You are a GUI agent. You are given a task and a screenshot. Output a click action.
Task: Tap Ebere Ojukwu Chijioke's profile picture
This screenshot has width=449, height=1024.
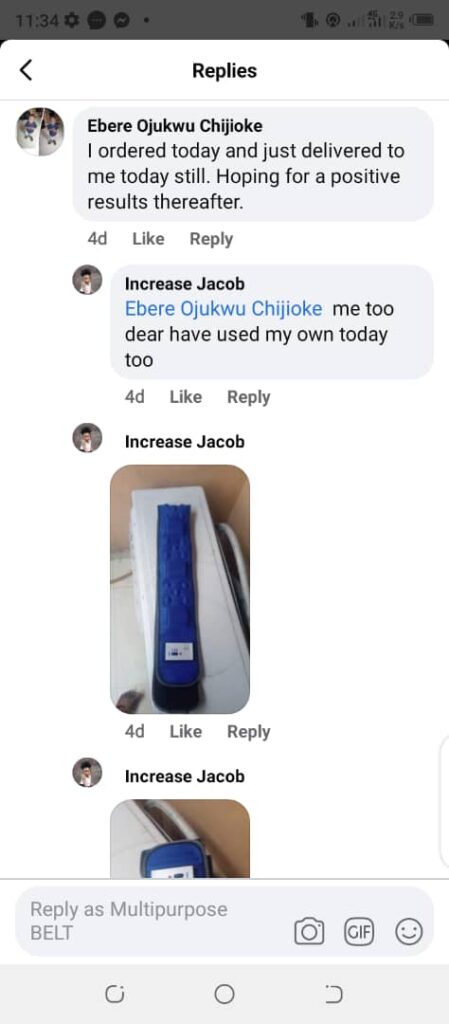(x=40, y=131)
